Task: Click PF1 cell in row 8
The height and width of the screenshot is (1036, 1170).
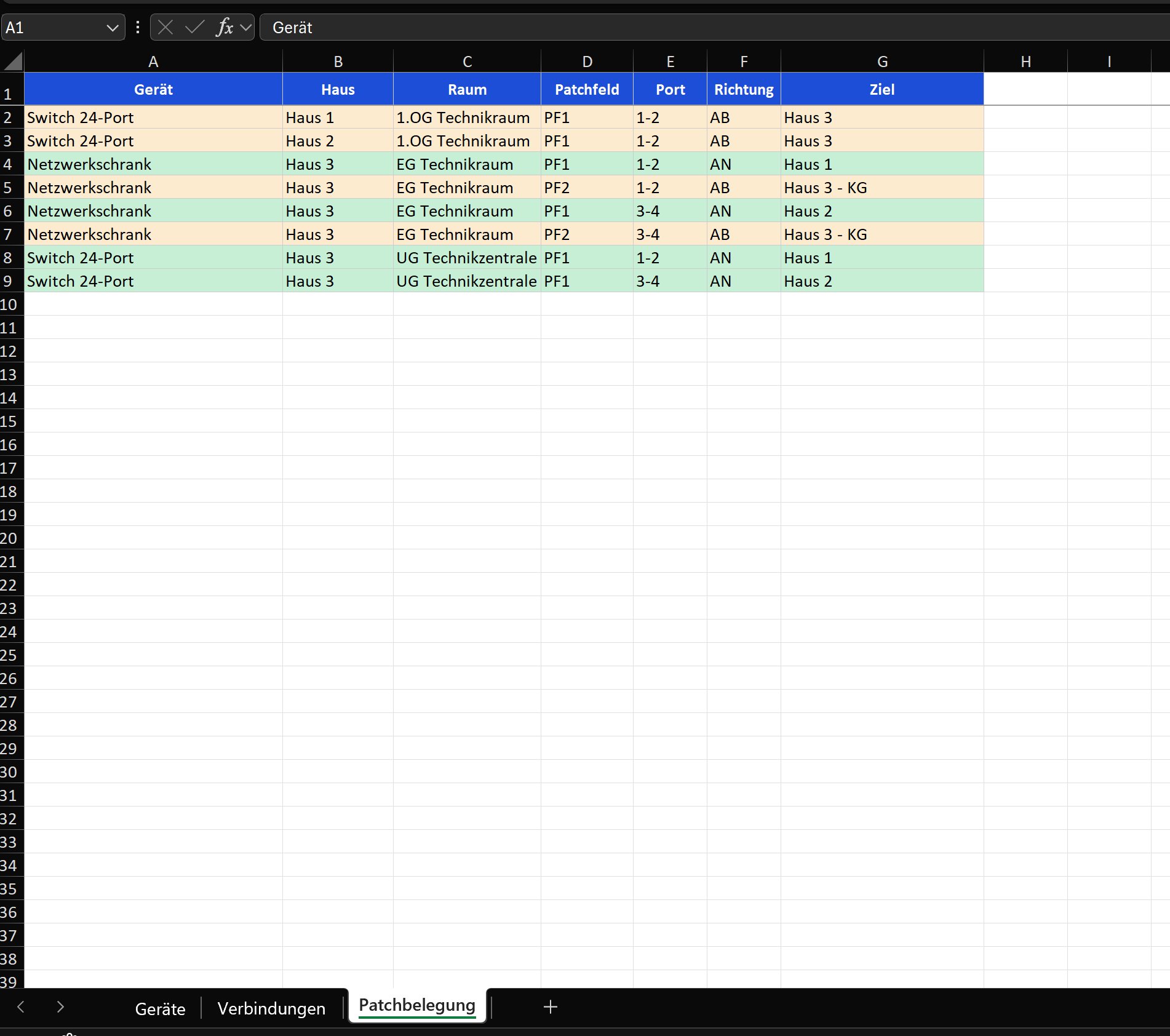Action: tap(587, 257)
